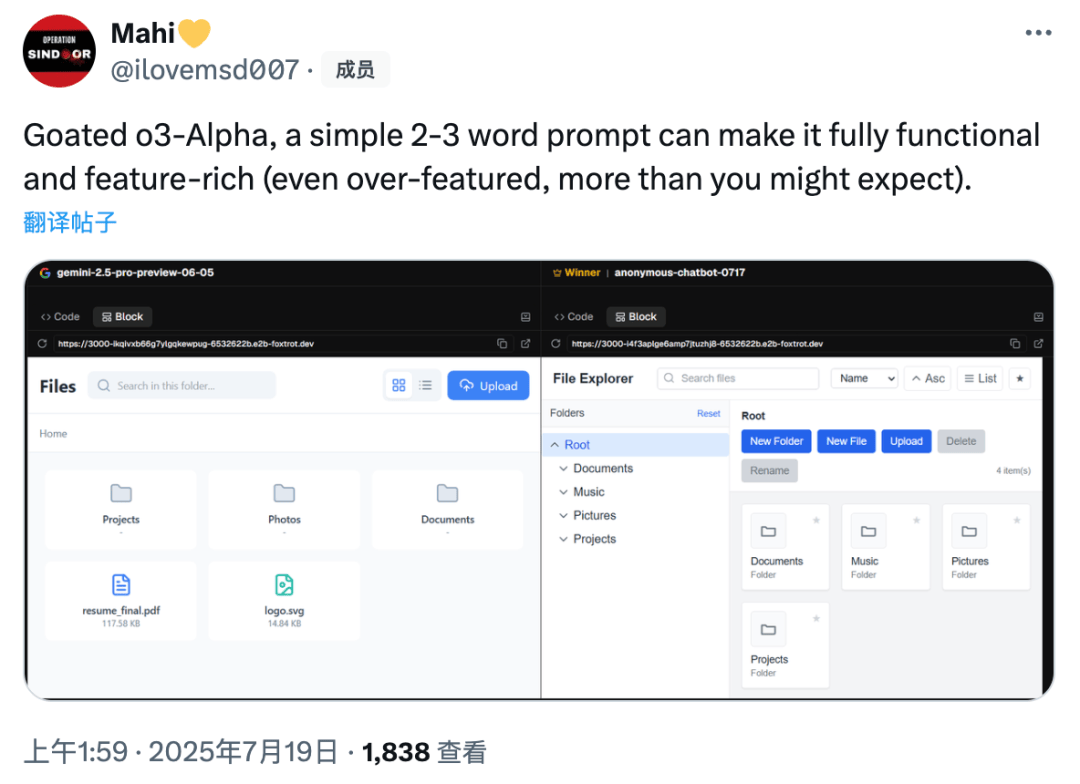Image resolution: width=1080 pixels, height=784 pixels.
Task: Open right preview in a new window
Action: pyautogui.click(x=1038, y=343)
